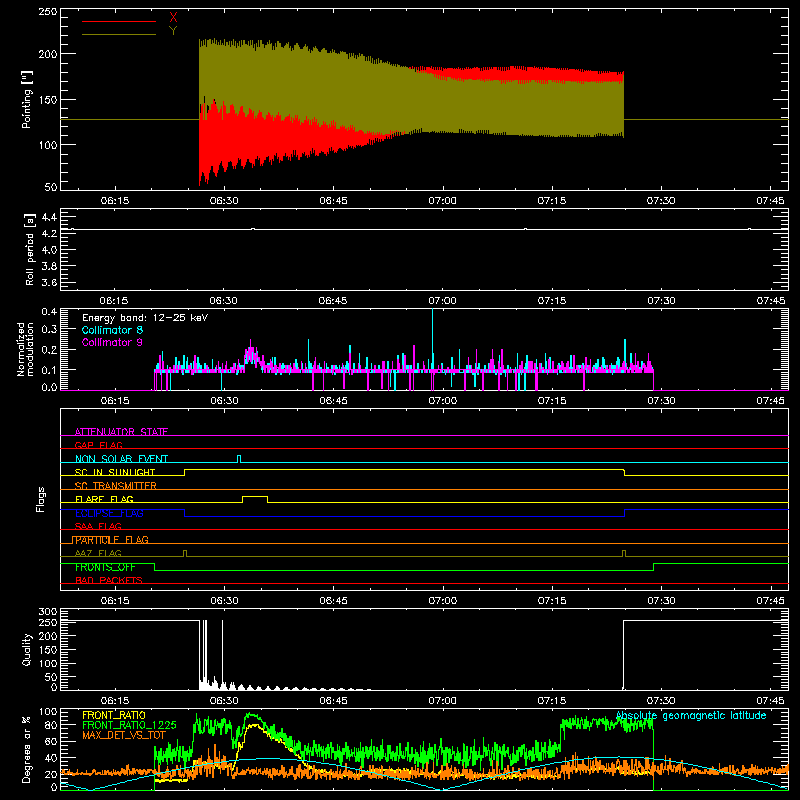Click the raised yellow FLARE_FLAG pulse

coord(255,498)
